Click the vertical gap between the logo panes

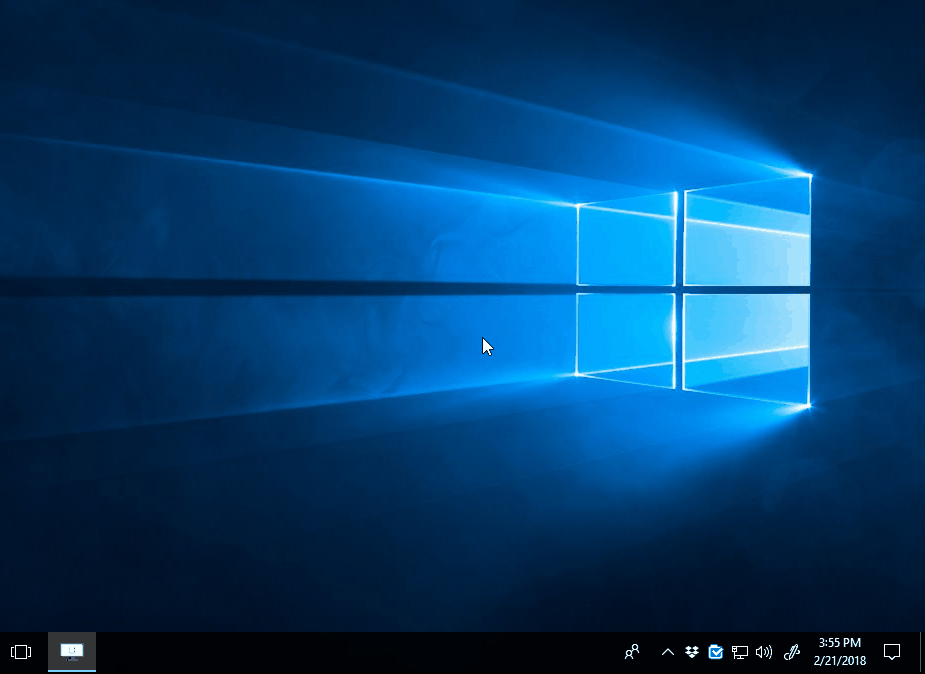pos(680,289)
